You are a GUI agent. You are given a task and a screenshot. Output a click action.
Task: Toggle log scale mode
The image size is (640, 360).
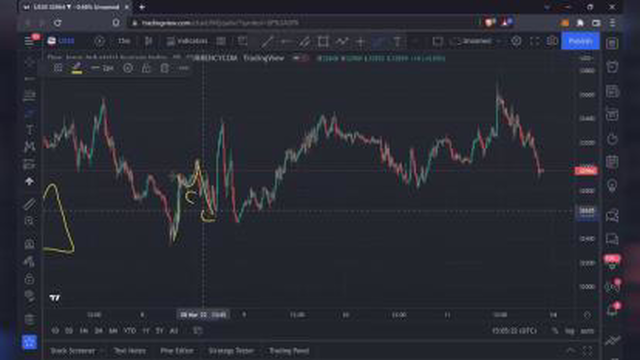click(569, 331)
